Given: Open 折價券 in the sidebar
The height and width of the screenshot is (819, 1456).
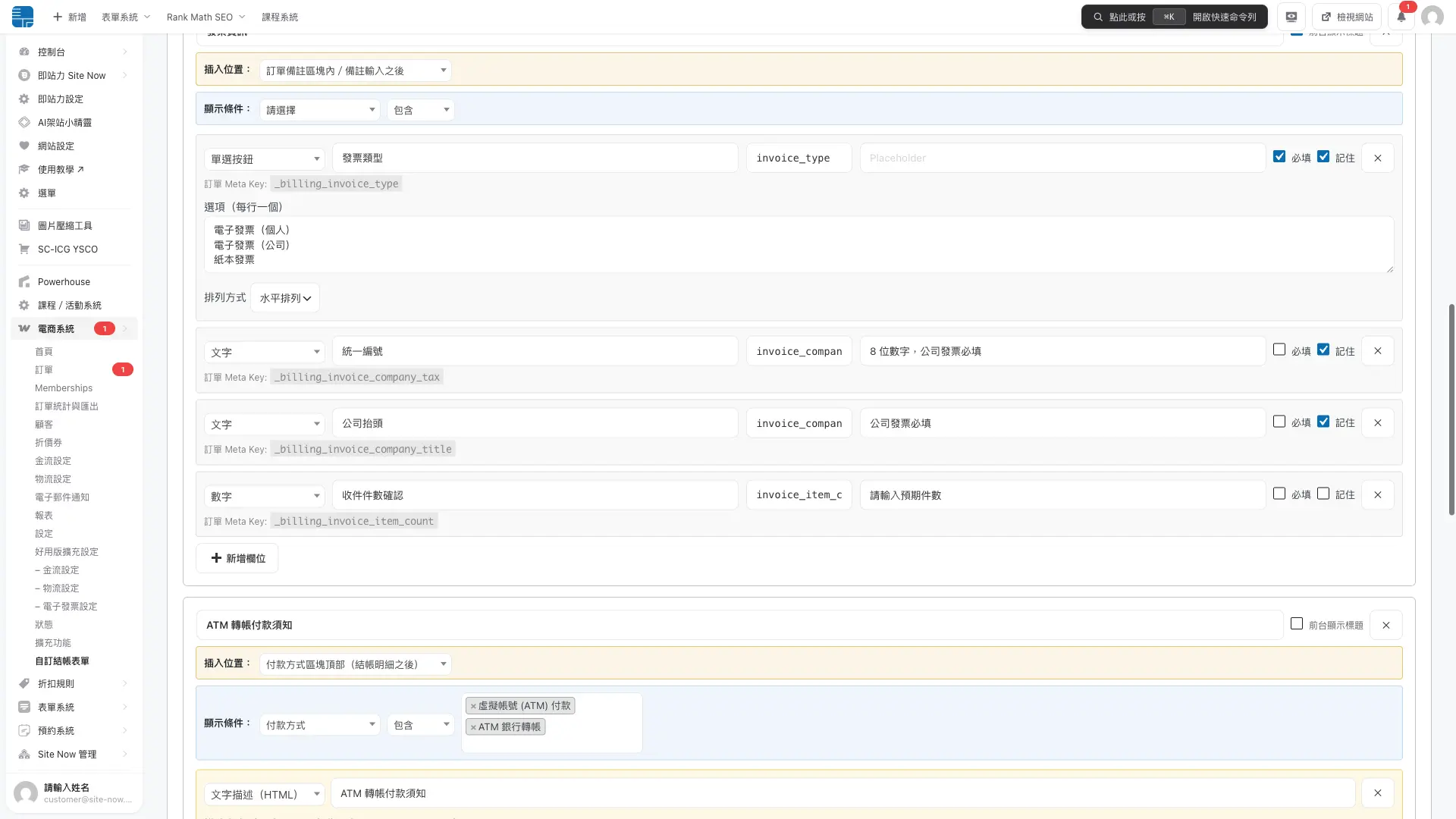Looking at the screenshot, I should 49,443.
